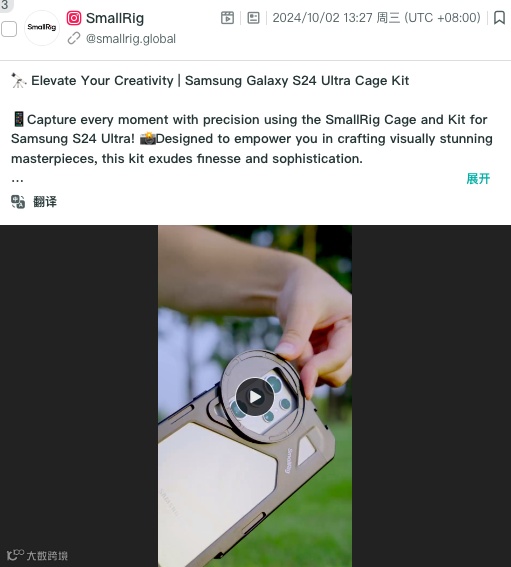Expand the caption with 展开

478,178
